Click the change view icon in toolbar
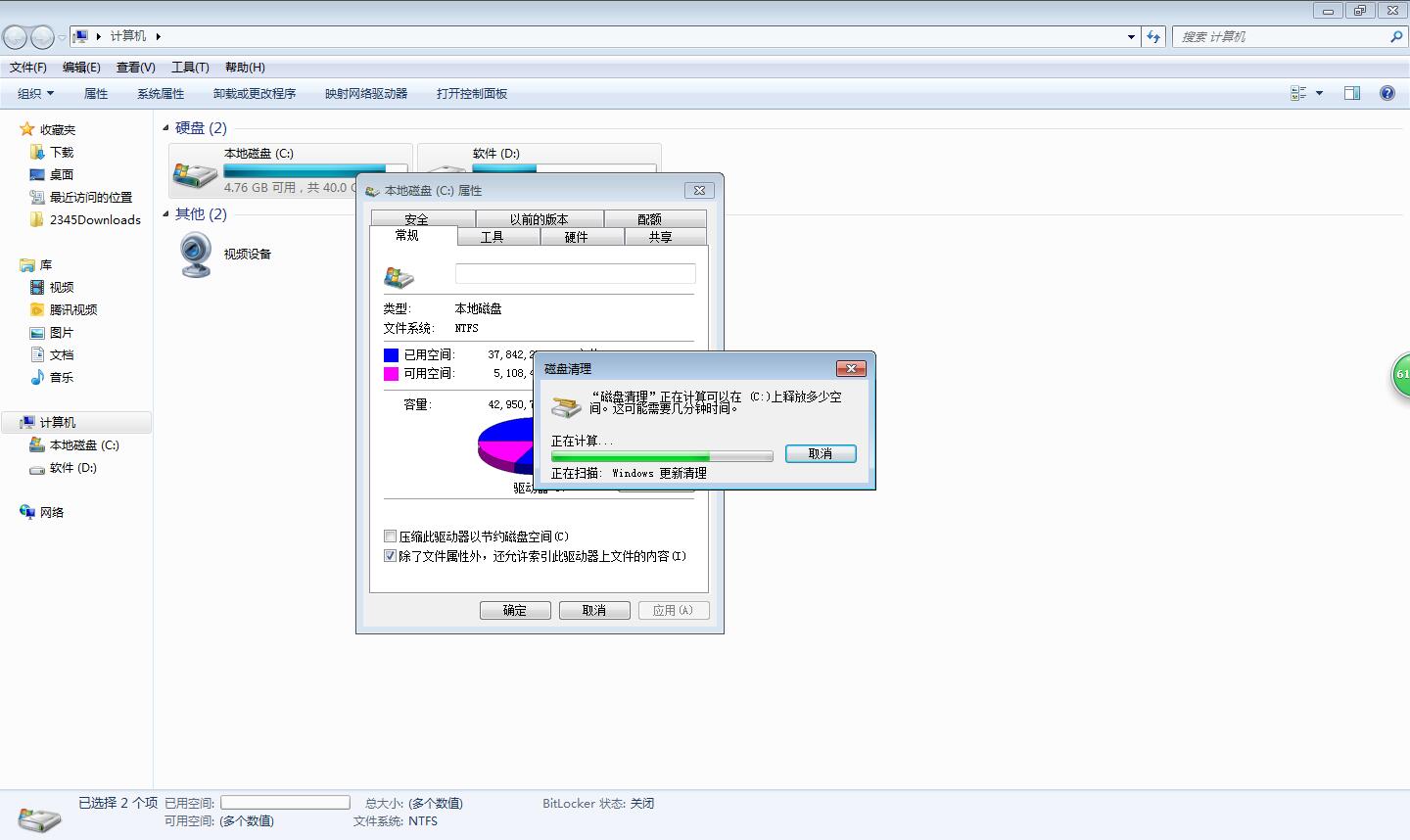Viewport: 1410px width, 840px height. 1299,93
